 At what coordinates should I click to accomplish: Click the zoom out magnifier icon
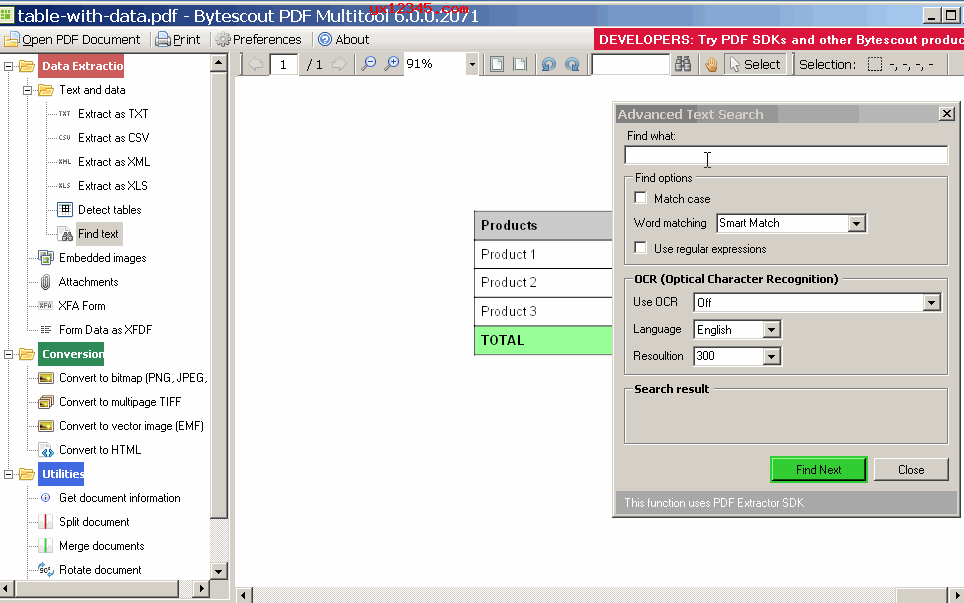(x=369, y=64)
